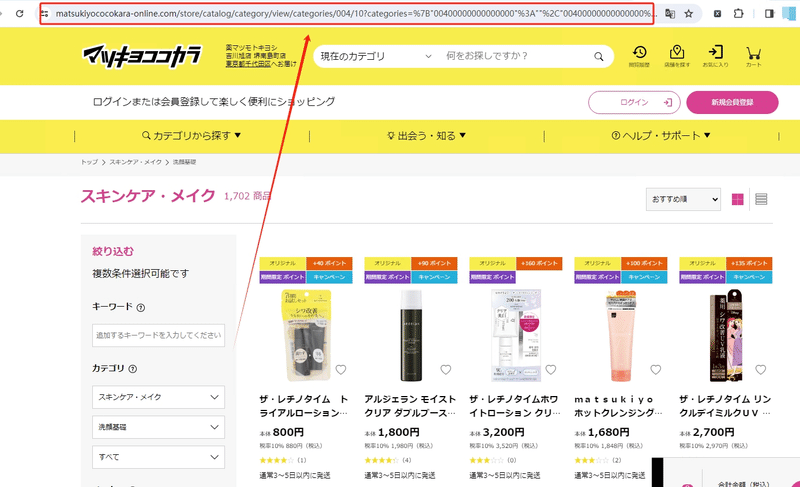Image resolution: width=800 pixels, height=487 pixels.
Task: Open the ザ・レチノタイム トライアルローション product image
Action: click(306, 335)
